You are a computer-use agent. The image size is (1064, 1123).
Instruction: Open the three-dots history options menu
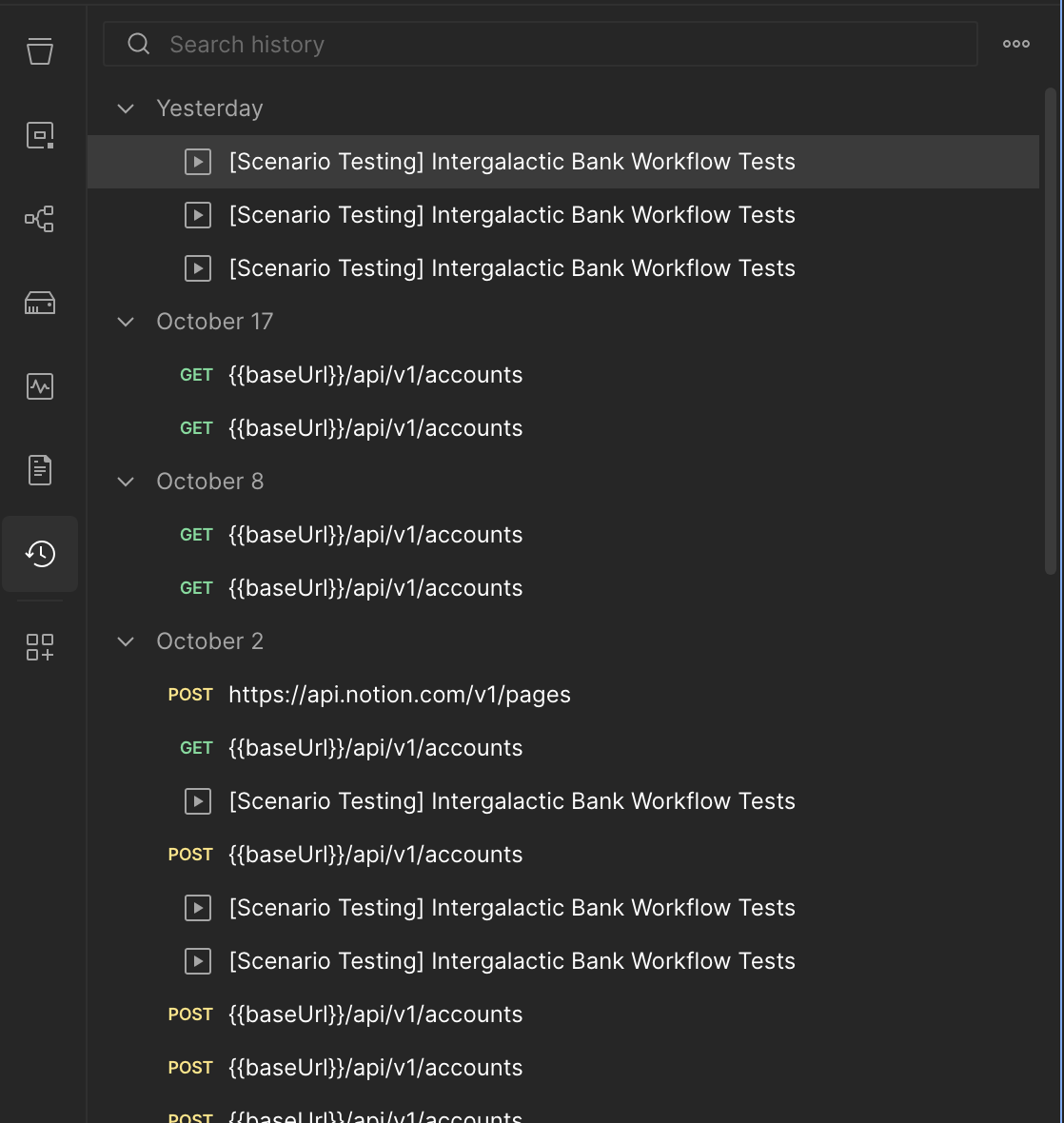[x=1015, y=44]
